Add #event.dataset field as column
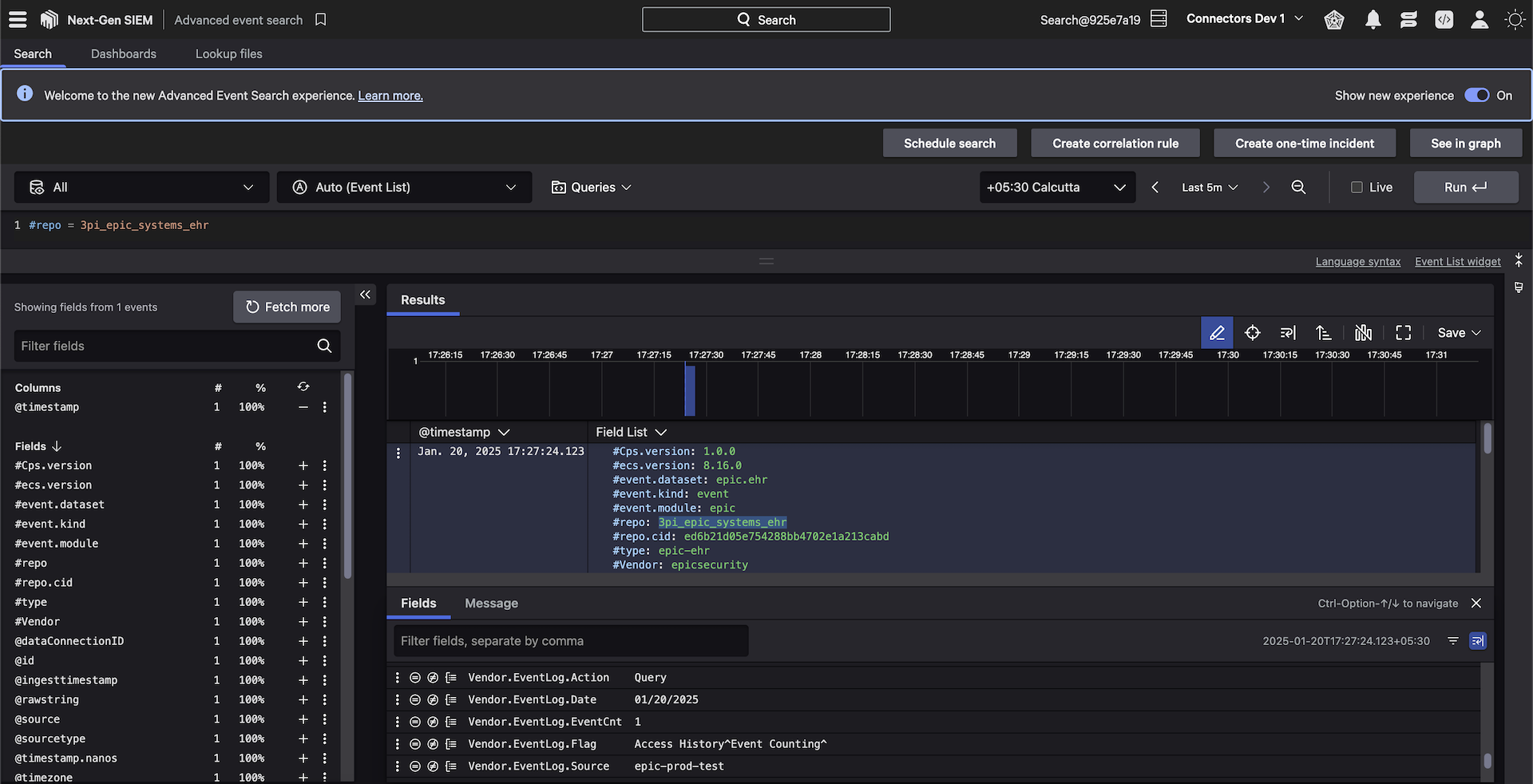This screenshot has height=784, width=1533. 303,505
